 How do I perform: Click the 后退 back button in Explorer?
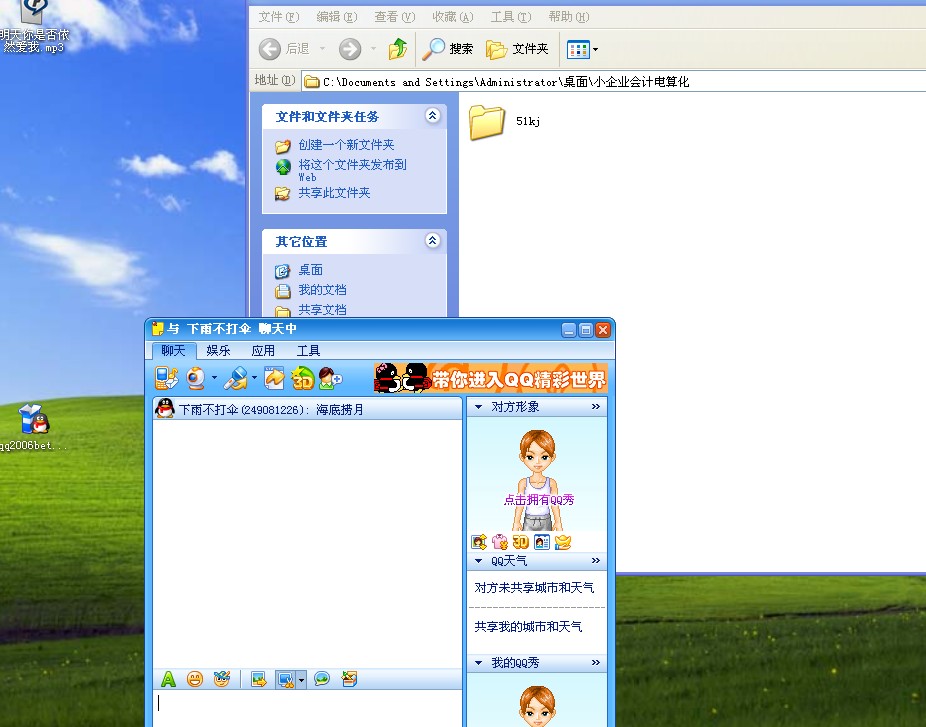tap(285, 48)
